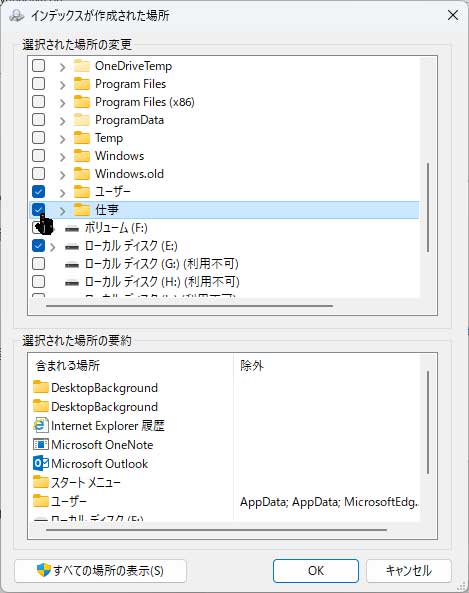Click the tree view vertical scrollbar
Screen dimensions: 469x593
(x=428, y=208)
